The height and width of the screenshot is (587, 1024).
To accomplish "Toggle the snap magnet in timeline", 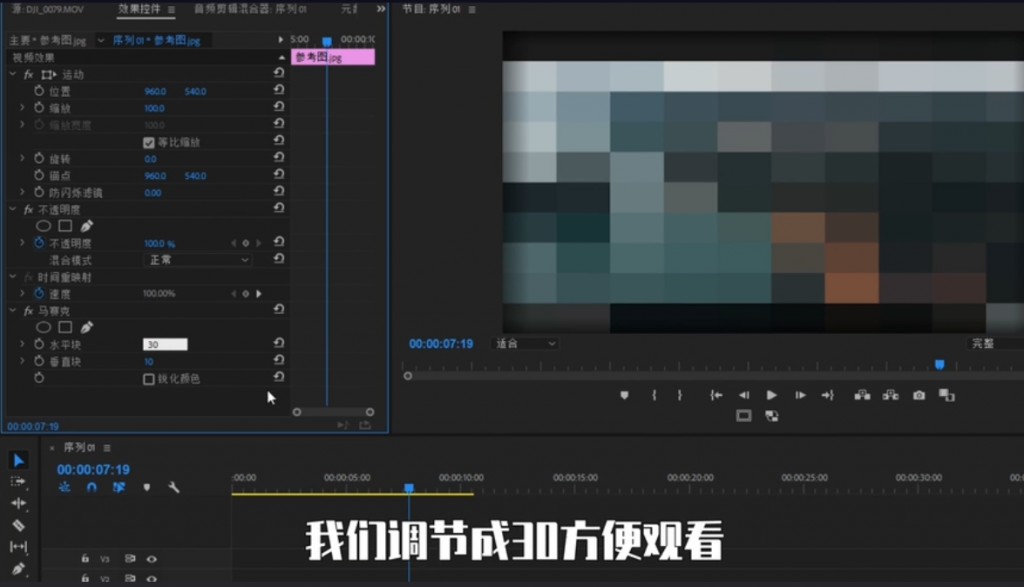I will (92, 488).
